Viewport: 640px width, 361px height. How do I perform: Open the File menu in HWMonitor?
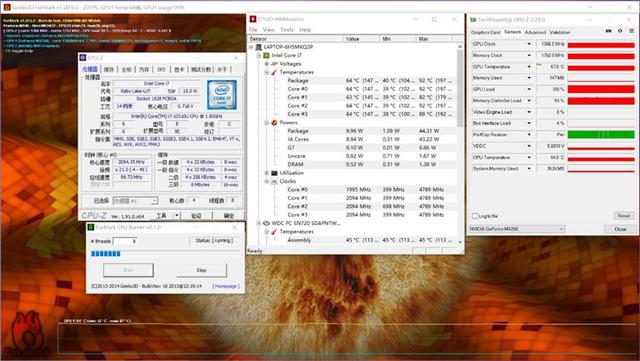tap(253, 30)
